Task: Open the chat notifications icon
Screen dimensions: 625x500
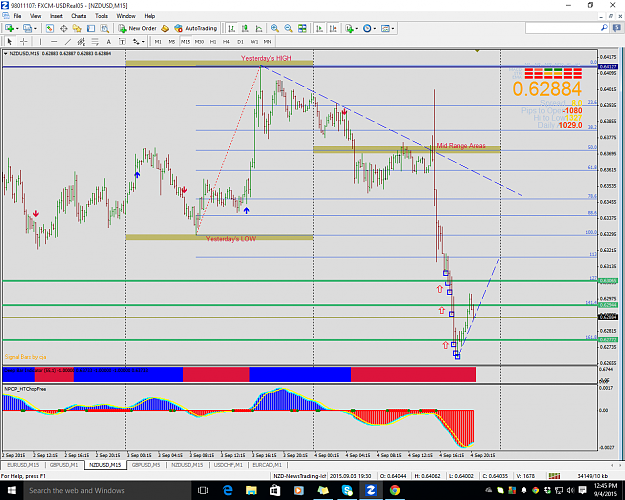Action: click(617, 28)
